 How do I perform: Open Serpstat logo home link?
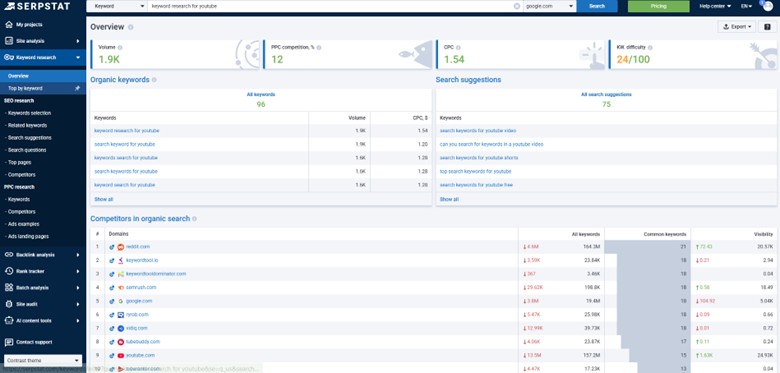37,6
